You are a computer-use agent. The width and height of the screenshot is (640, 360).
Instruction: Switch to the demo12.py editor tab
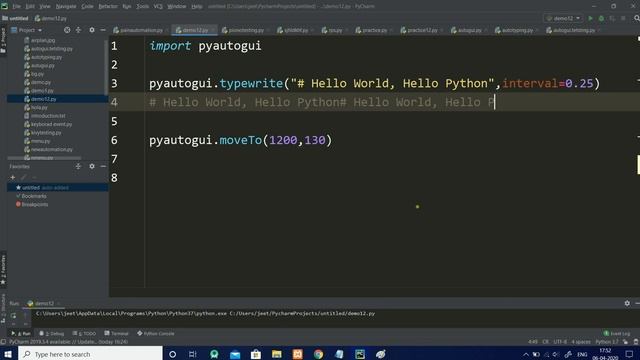point(195,30)
